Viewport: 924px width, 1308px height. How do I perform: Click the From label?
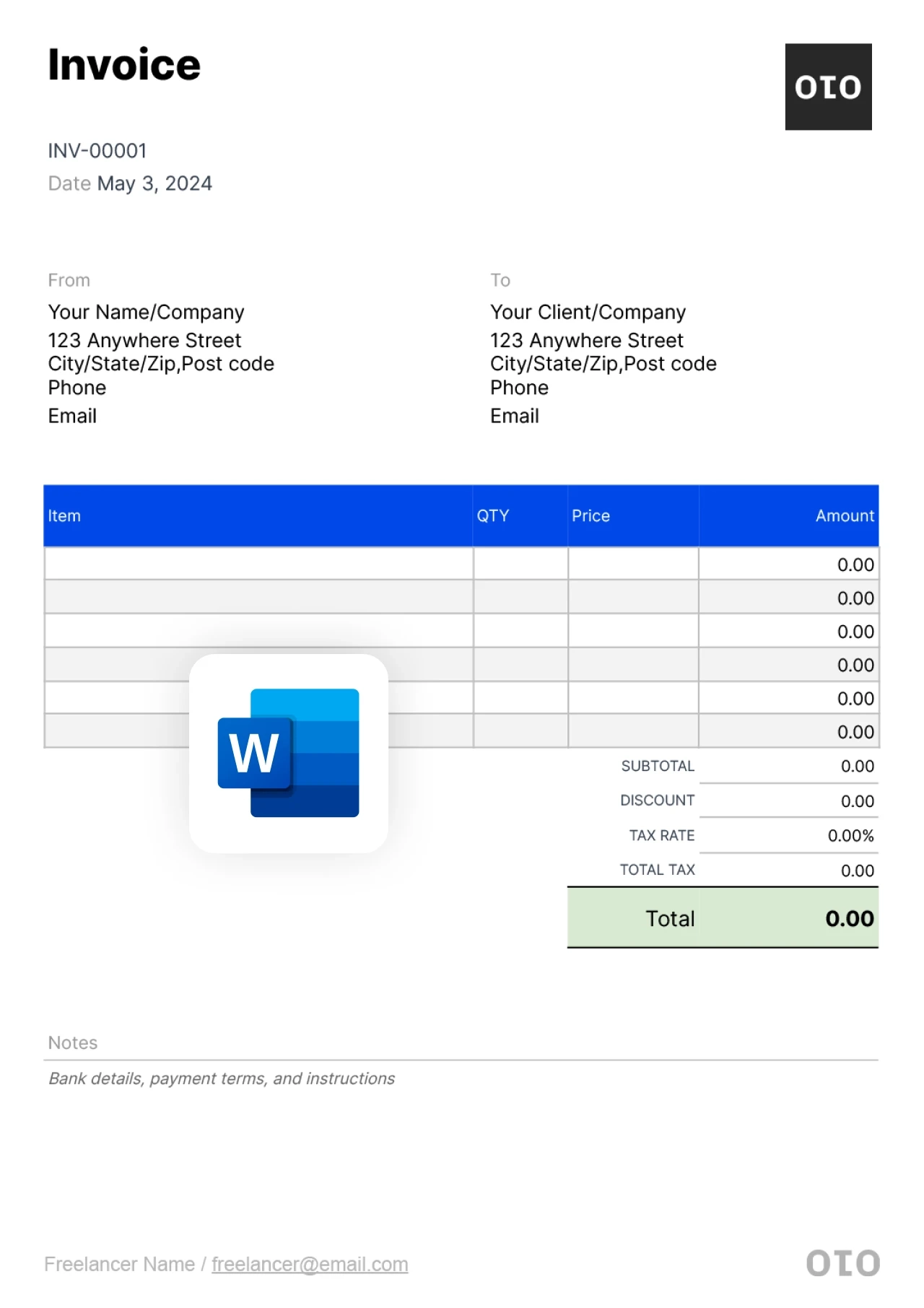coord(69,280)
